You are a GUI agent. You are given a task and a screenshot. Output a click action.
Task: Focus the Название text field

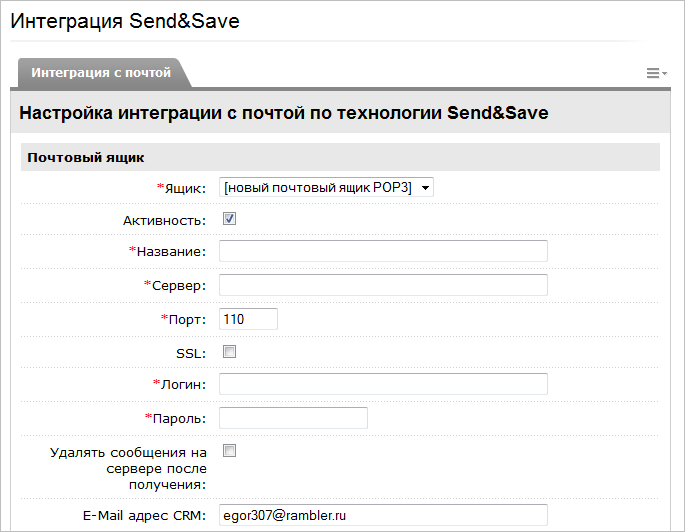[383, 251]
